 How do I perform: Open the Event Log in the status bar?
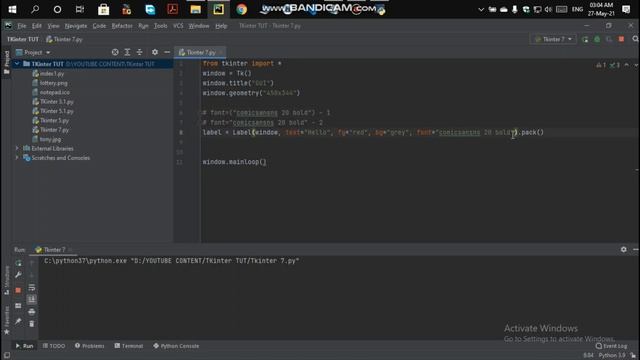611,346
